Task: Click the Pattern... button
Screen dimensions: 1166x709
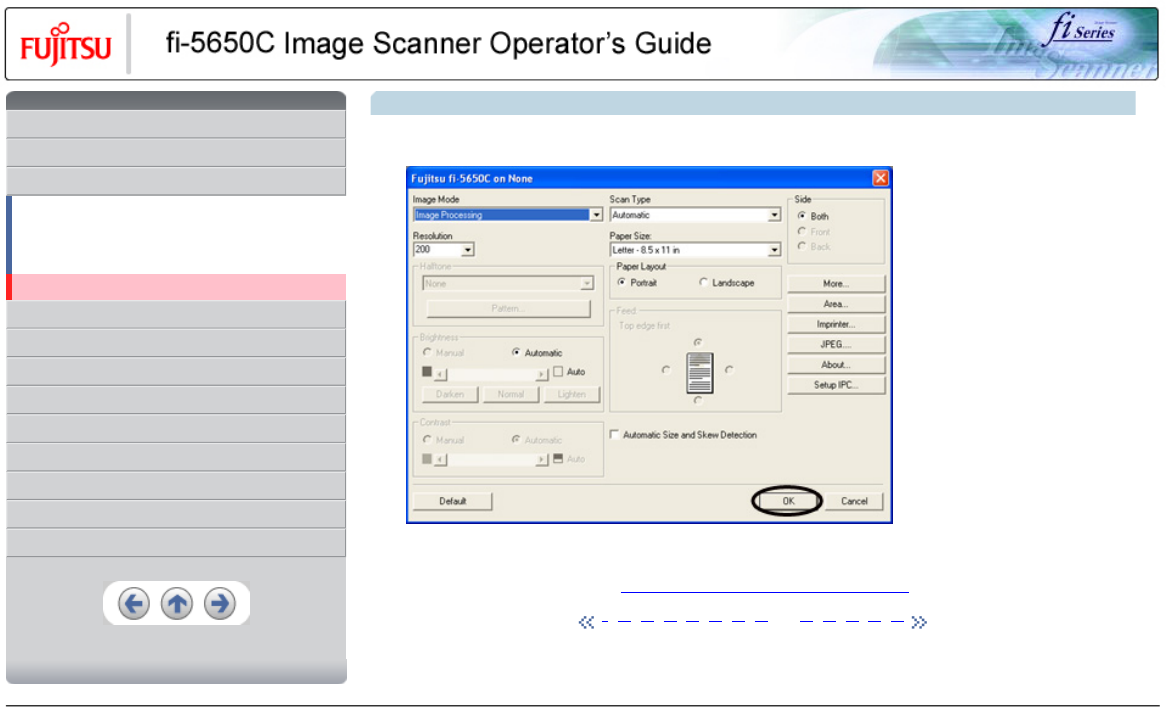Action: pyautogui.click(x=508, y=309)
